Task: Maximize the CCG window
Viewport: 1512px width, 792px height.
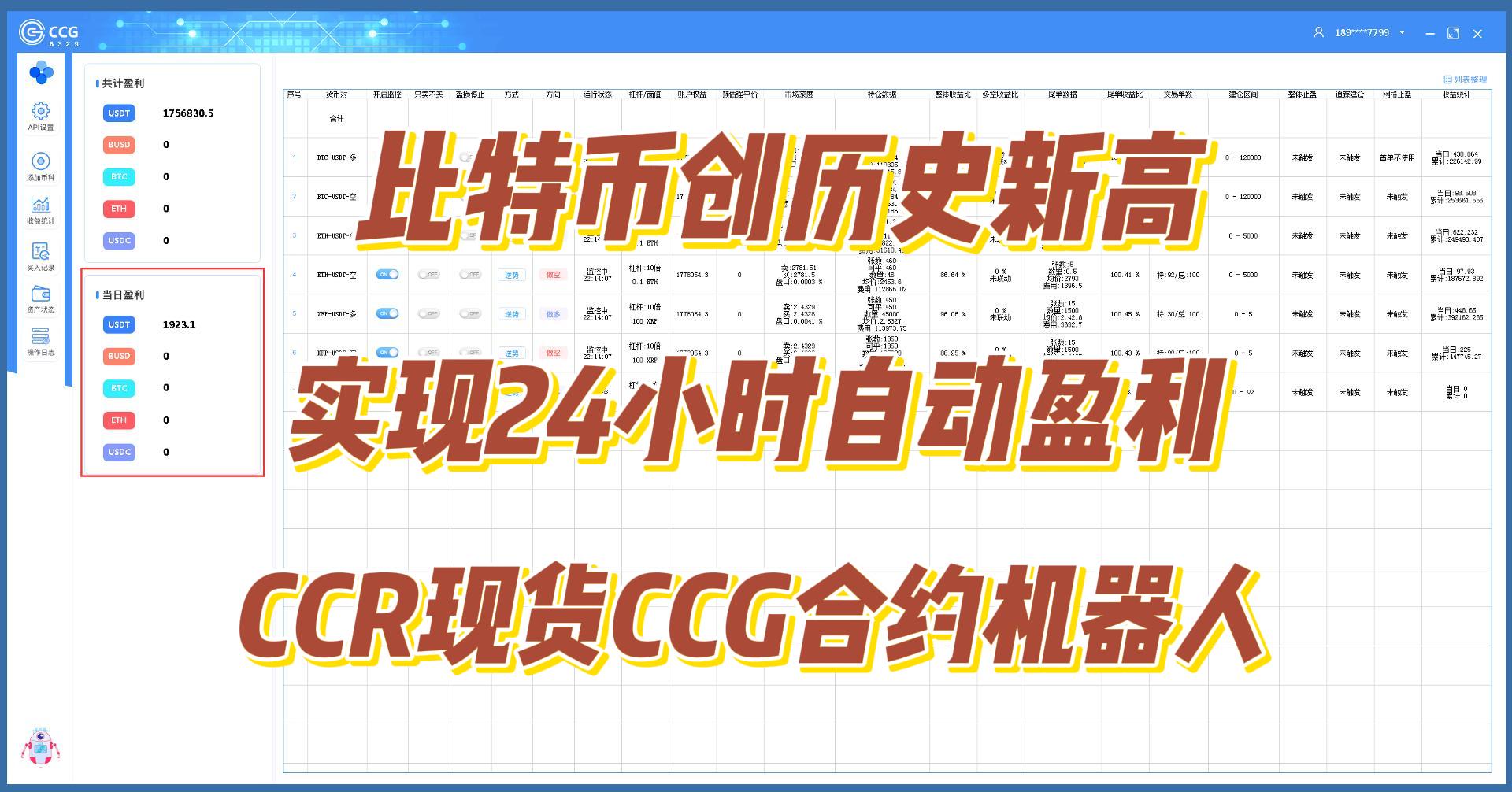Action: [x=1454, y=33]
